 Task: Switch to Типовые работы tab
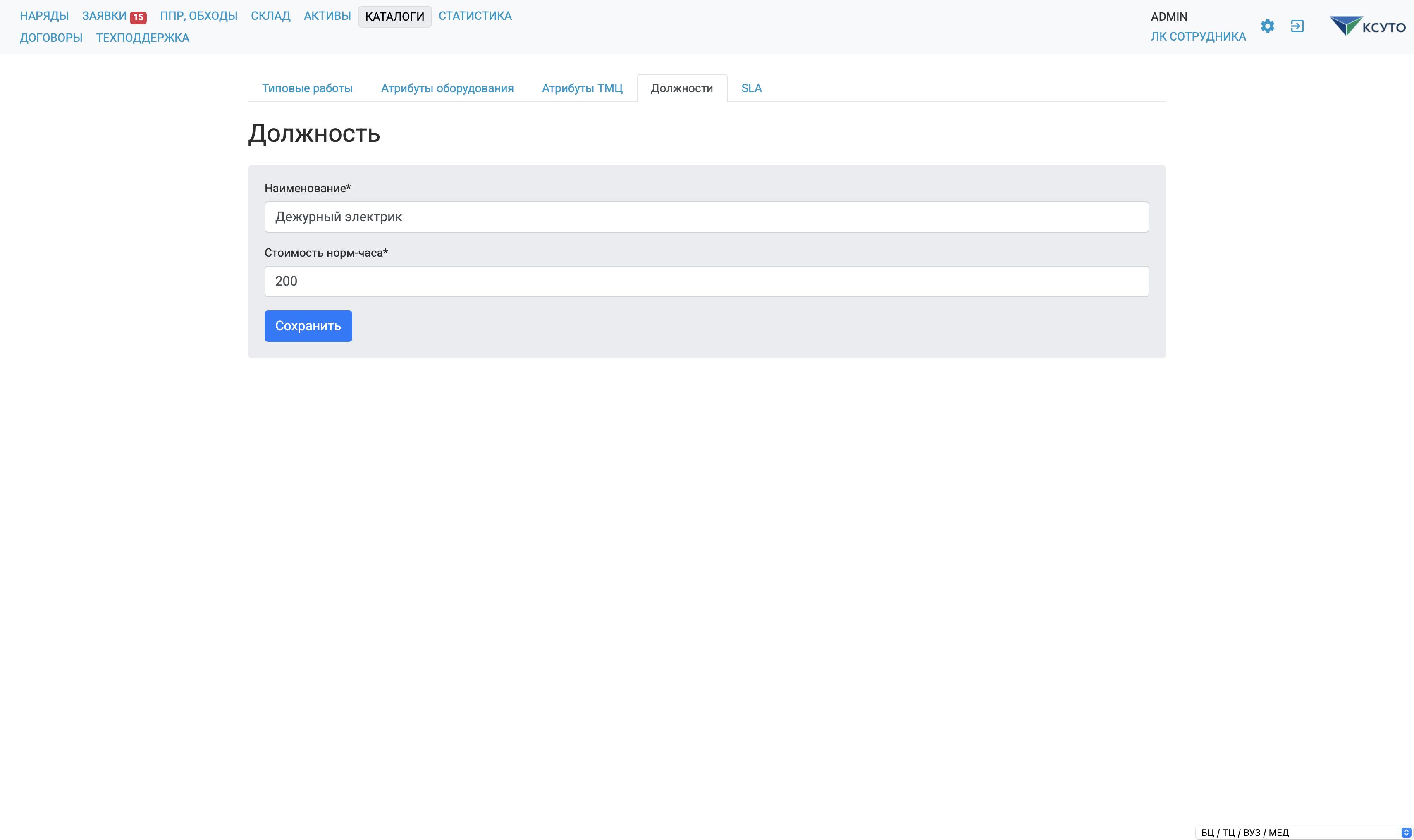(307, 88)
